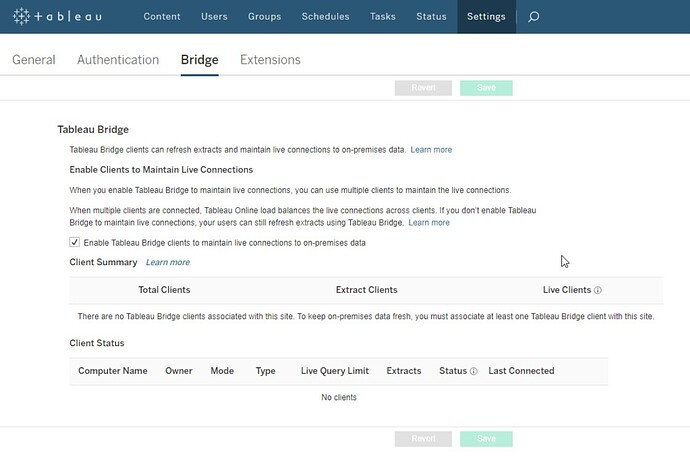Toggle Enable Tableau Bridge clients checkbox
The image size is (690, 471).
74,242
